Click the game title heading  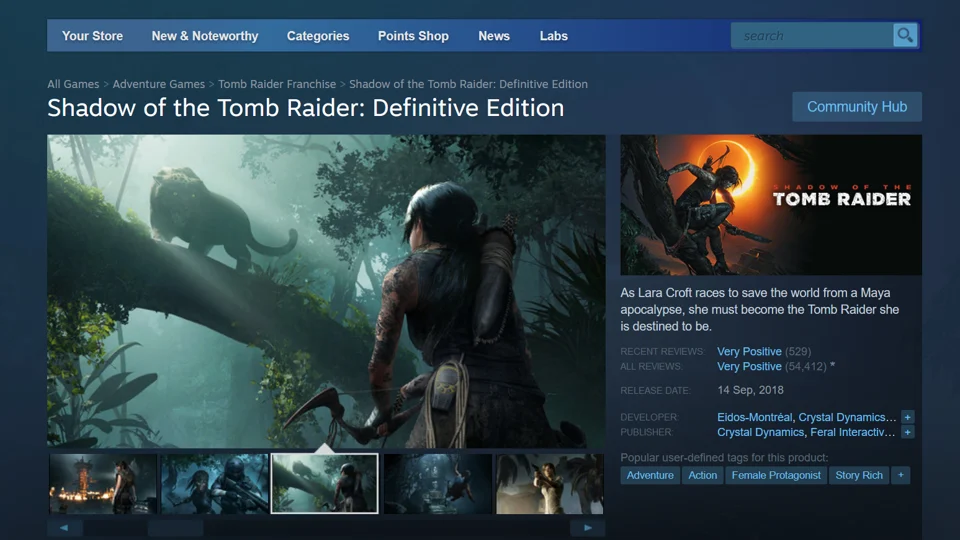pyautogui.click(x=306, y=108)
